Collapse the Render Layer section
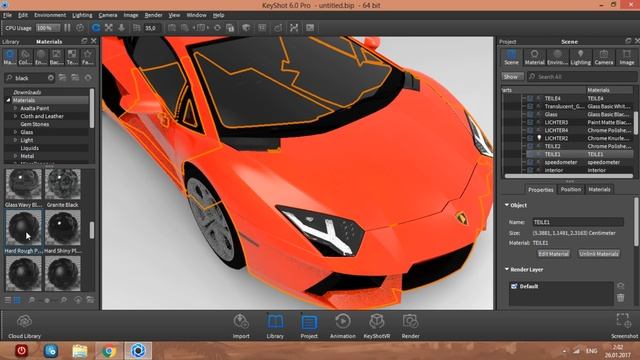 coord(507,269)
